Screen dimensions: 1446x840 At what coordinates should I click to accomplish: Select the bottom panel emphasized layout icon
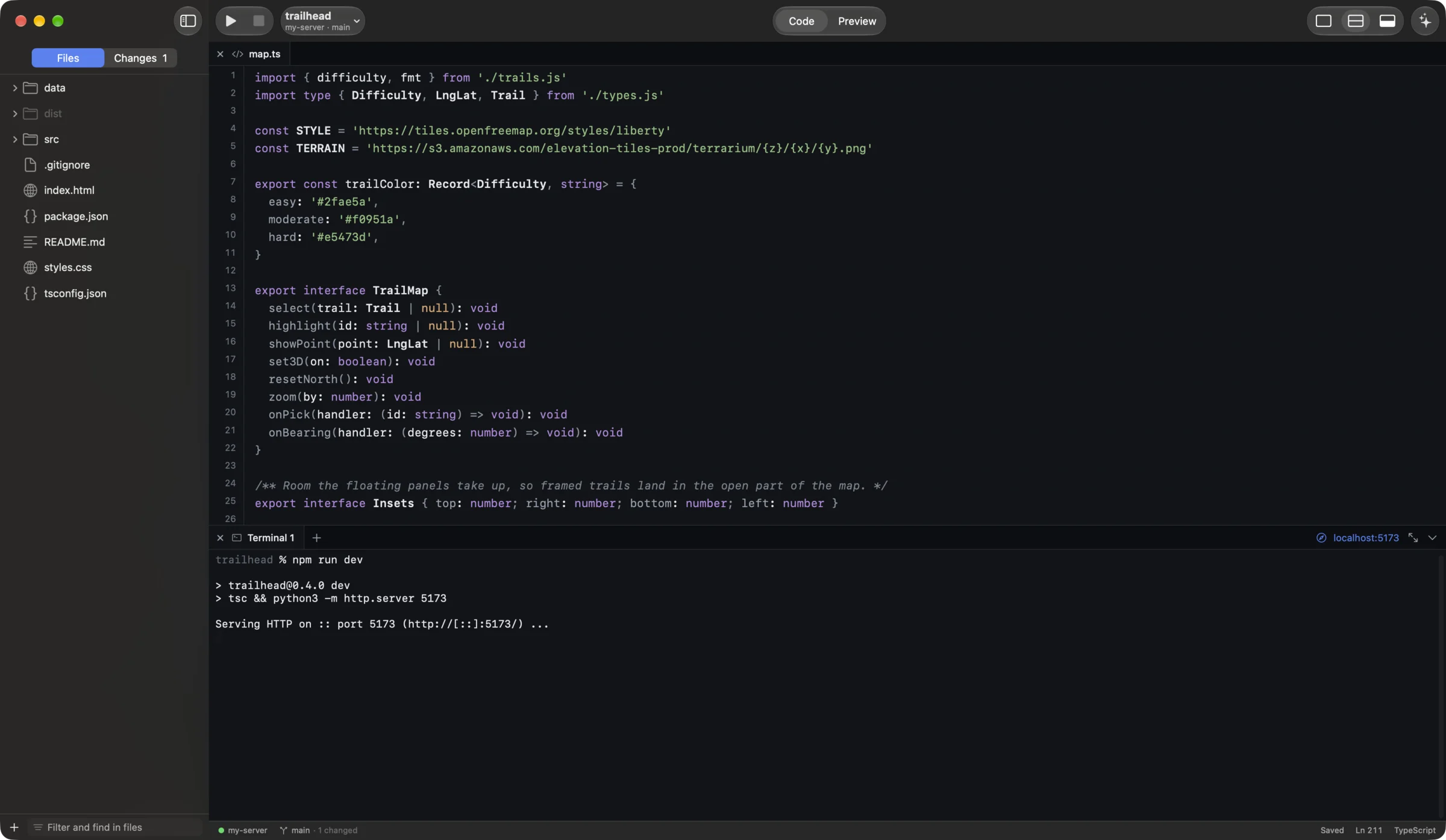pyautogui.click(x=1388, y=21)
